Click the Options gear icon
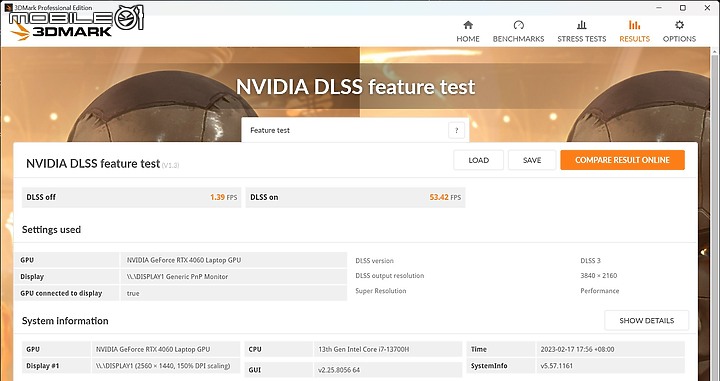Screen dimensions: 720x381 pyautogui.click(x=679, y=25)
